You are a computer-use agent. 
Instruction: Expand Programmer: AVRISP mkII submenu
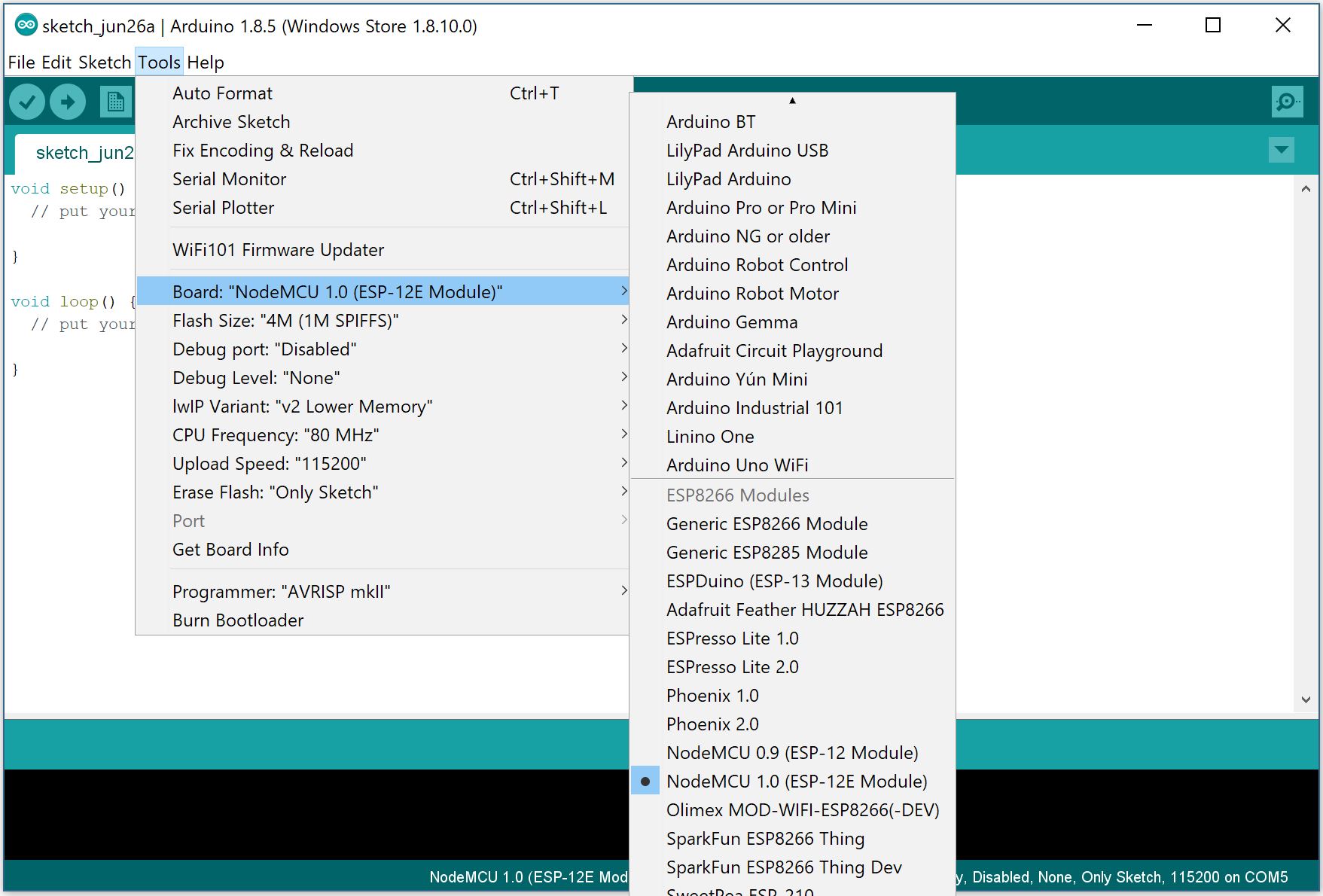click(383, 591)
